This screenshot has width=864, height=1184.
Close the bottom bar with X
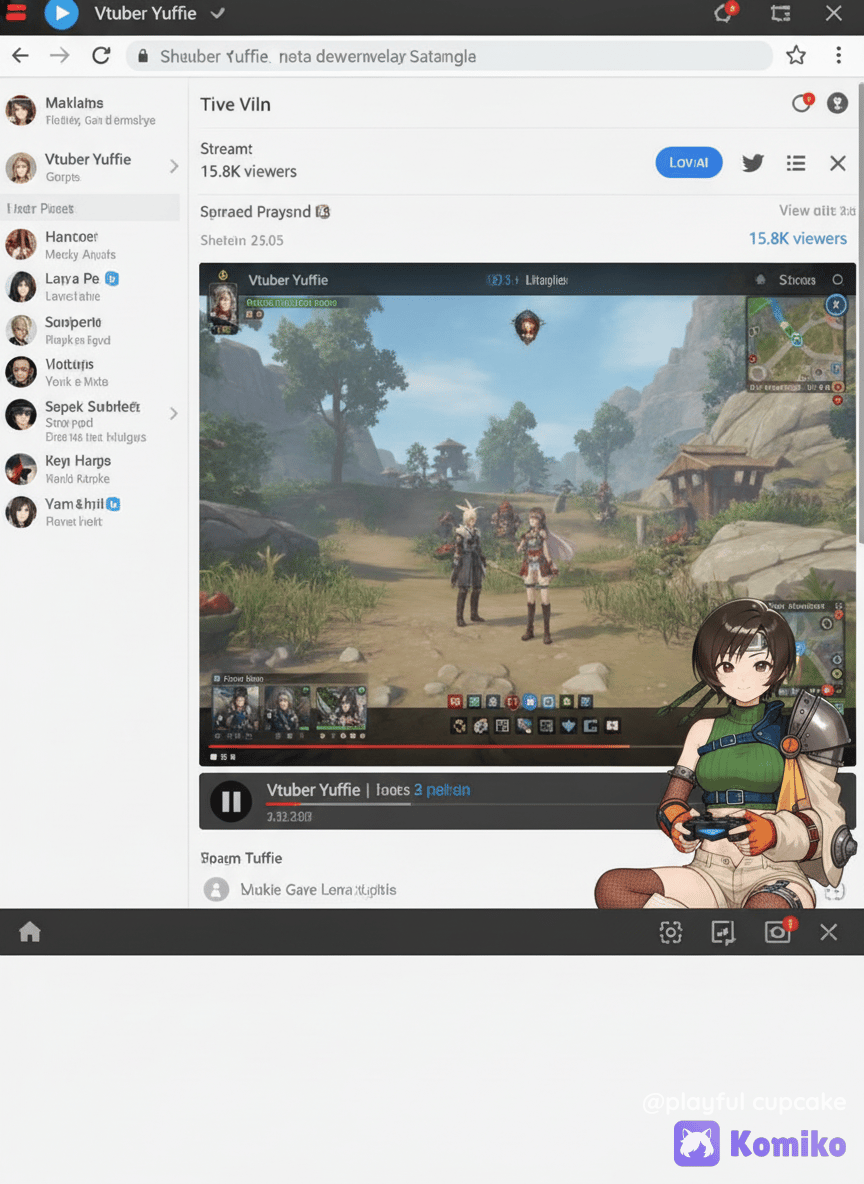tap(829, 932)
